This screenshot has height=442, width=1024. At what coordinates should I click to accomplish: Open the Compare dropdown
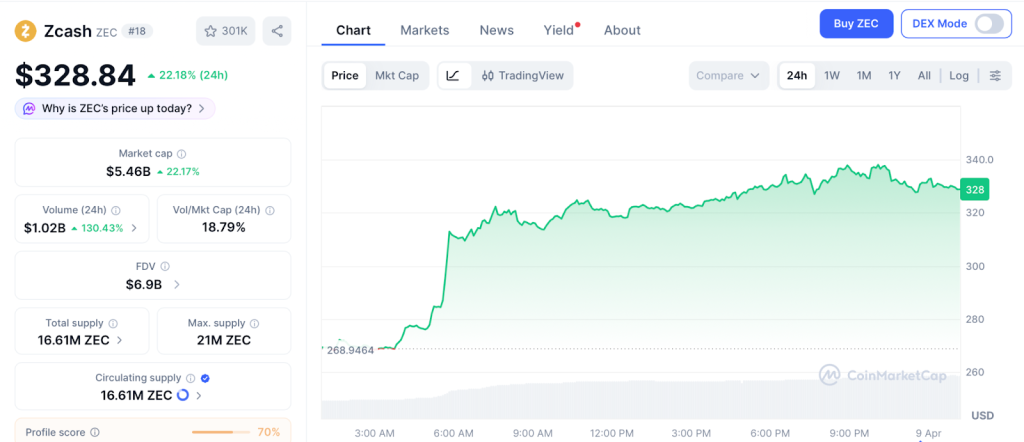[729, 76]
